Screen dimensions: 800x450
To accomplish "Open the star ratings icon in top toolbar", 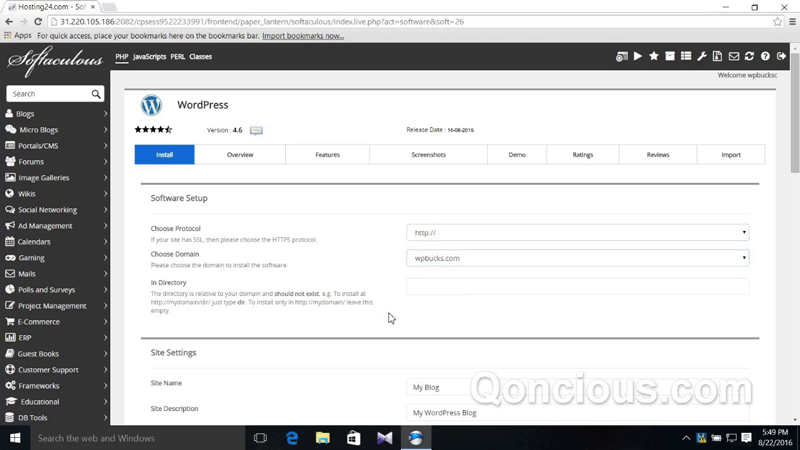I will 654,57.
